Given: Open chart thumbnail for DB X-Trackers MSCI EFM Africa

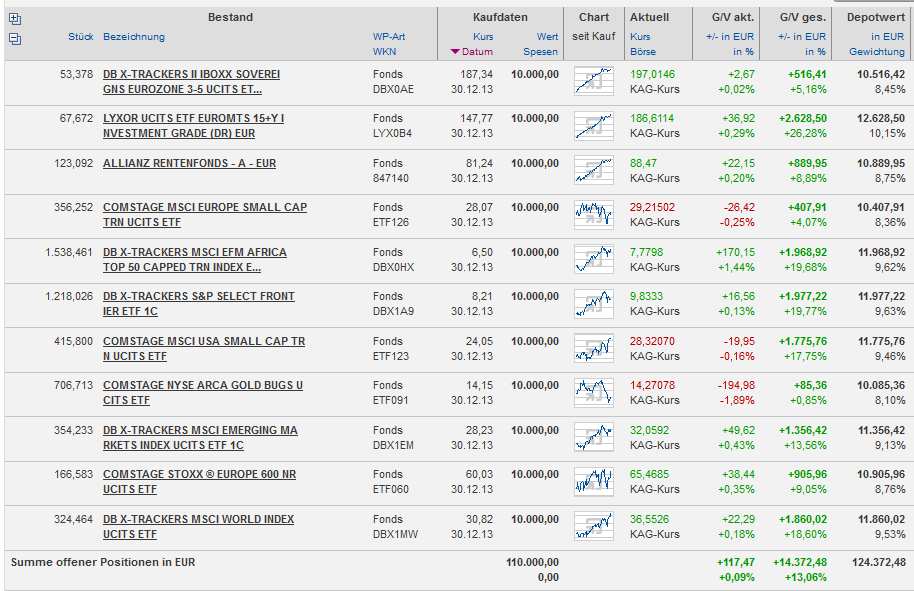Looking at the screenshot, I should pyautogui.click(x=593, y=259).
